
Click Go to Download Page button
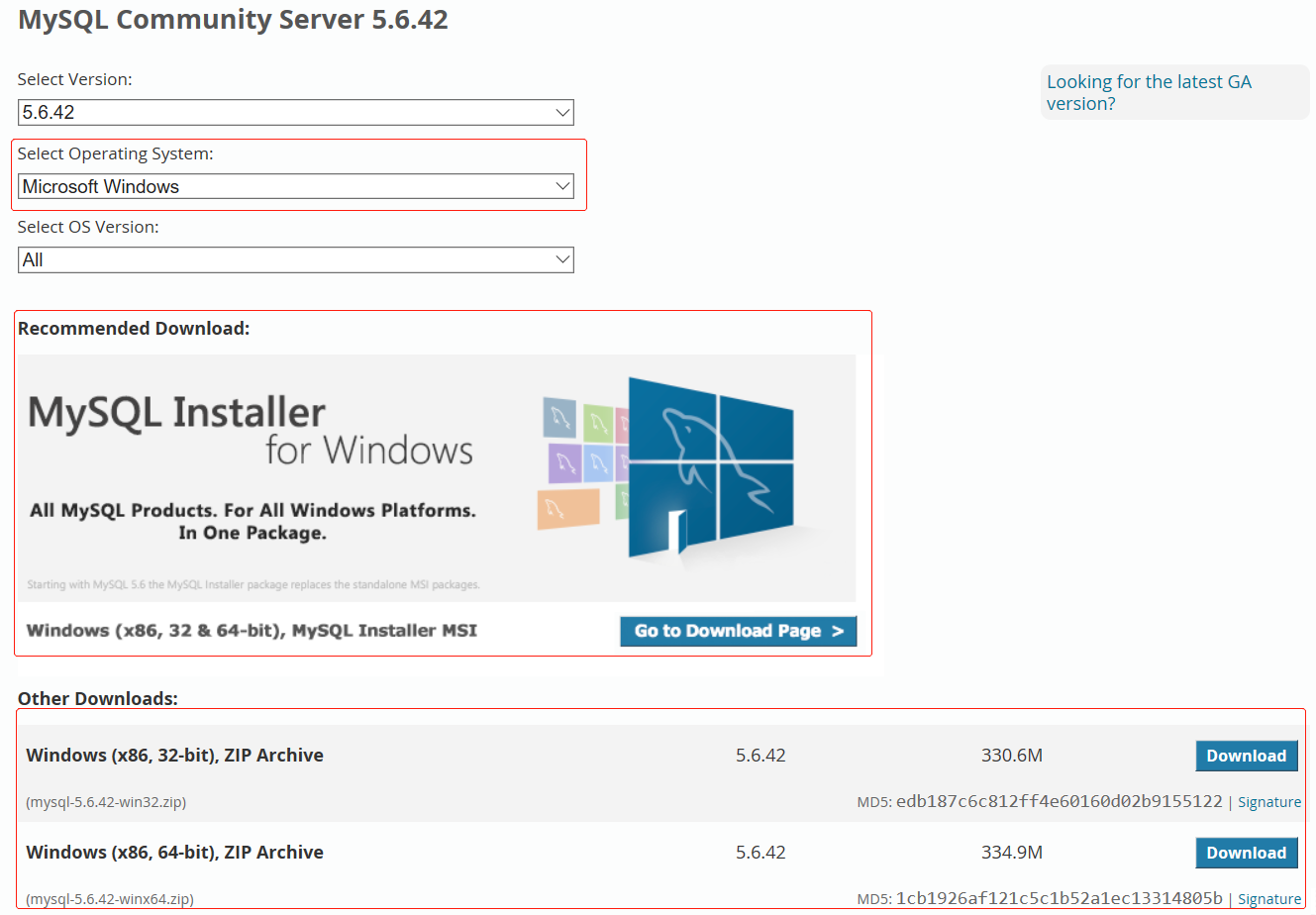pos(738,631)
